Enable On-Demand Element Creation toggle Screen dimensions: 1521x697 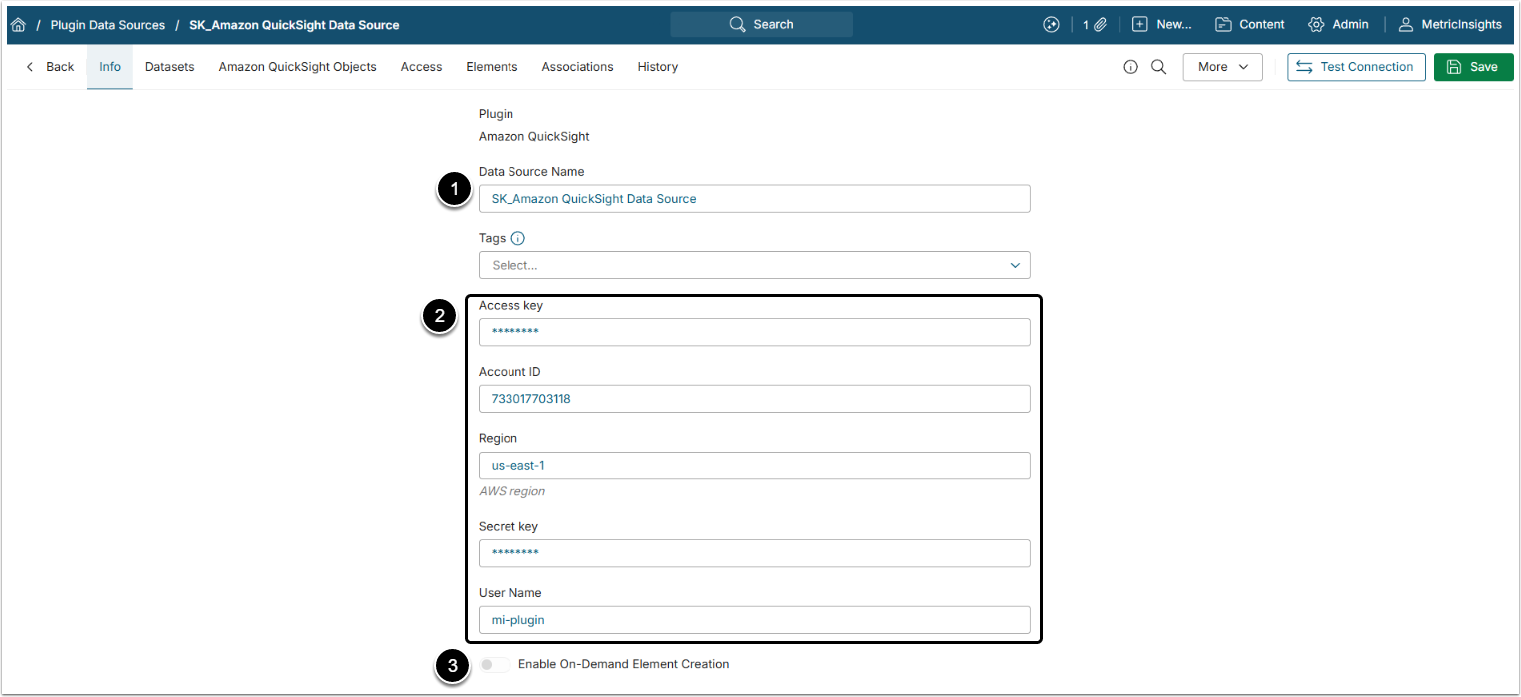494,665
